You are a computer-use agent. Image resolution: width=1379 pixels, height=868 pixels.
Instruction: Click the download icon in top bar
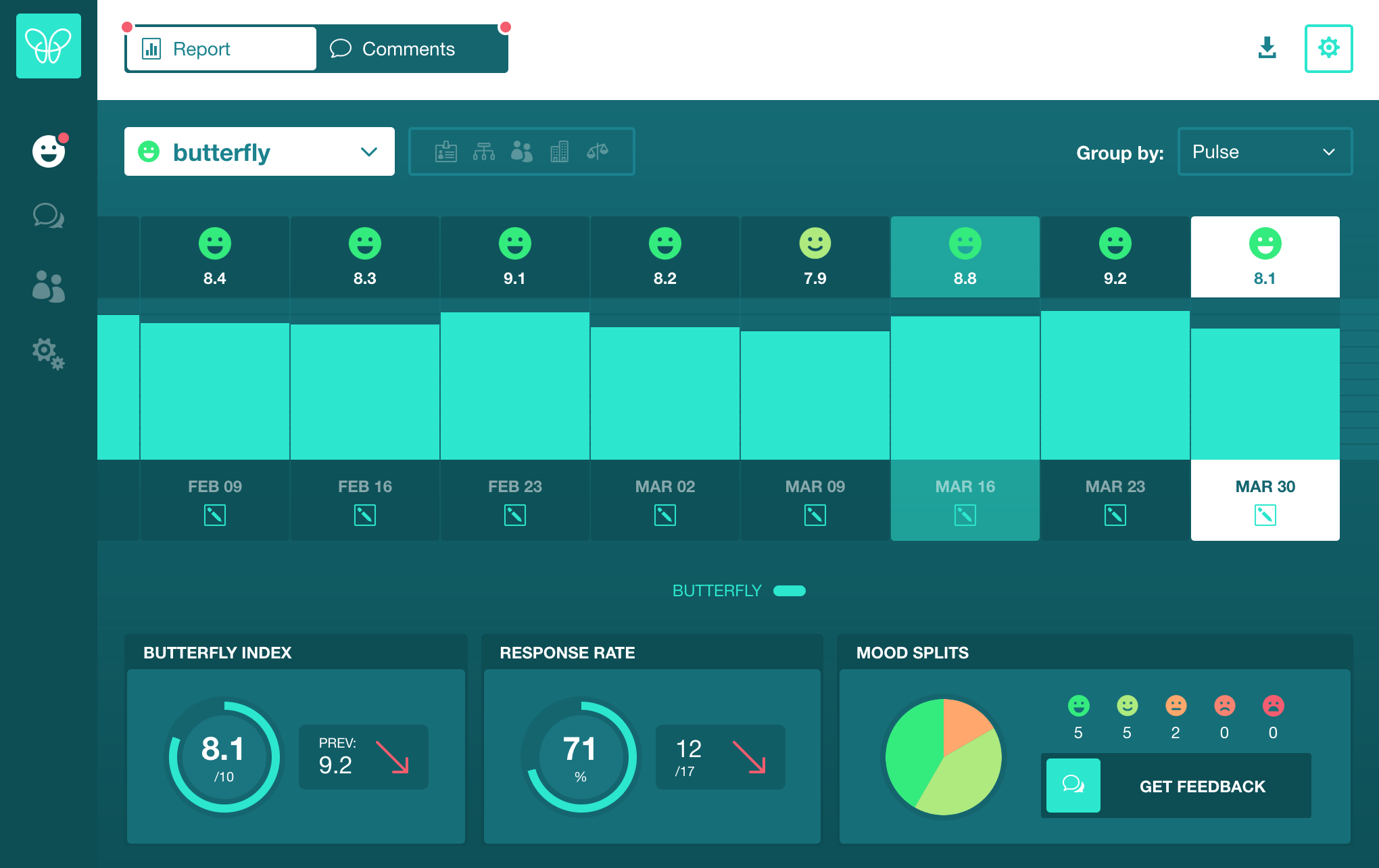coord(1267,48)
